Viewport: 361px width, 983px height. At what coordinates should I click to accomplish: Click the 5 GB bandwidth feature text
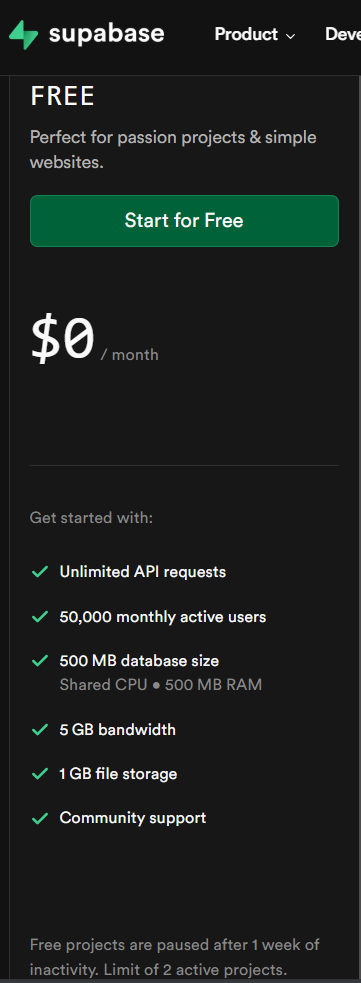pos(118,730)
